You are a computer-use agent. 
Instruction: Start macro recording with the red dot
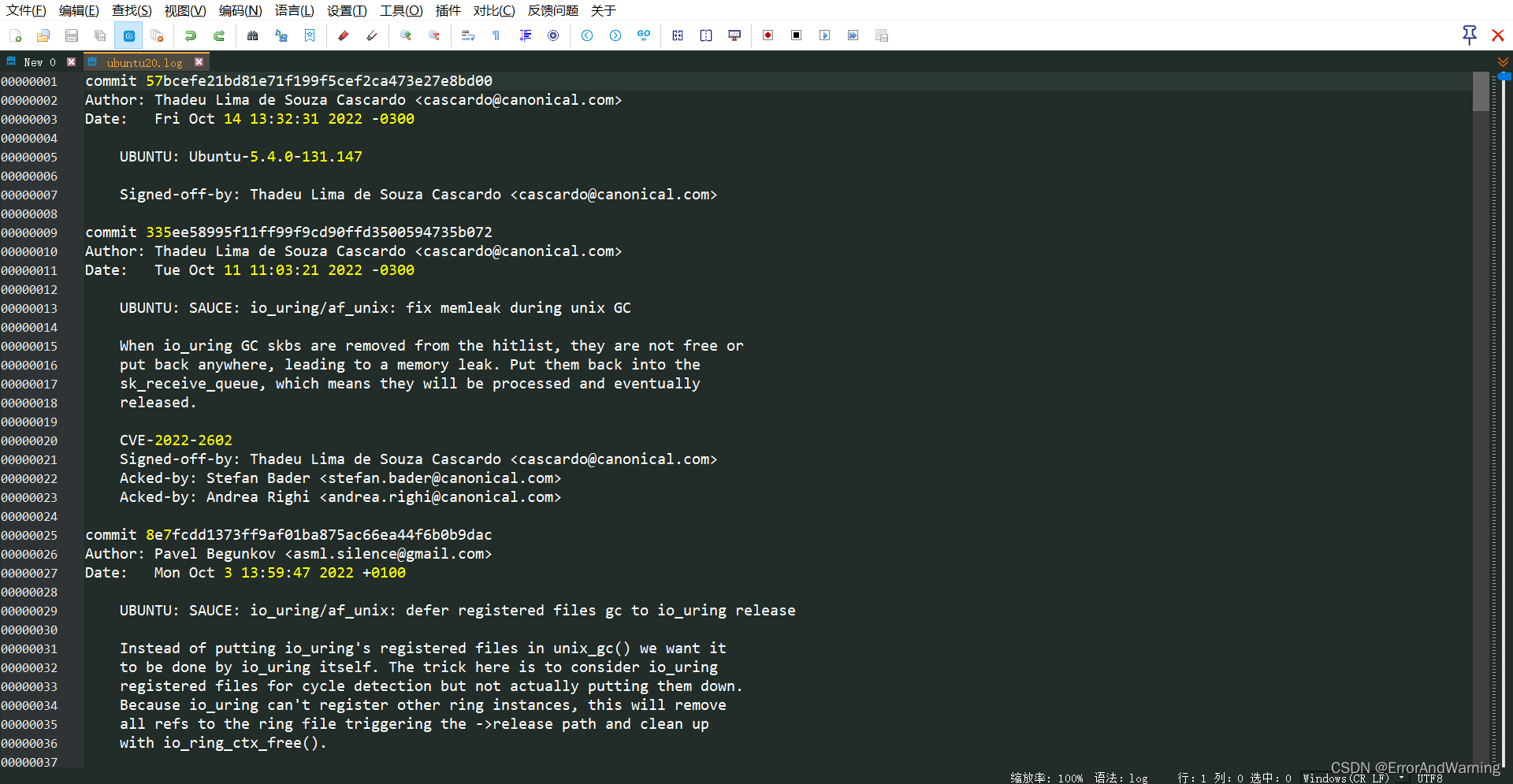coord(768,35)
